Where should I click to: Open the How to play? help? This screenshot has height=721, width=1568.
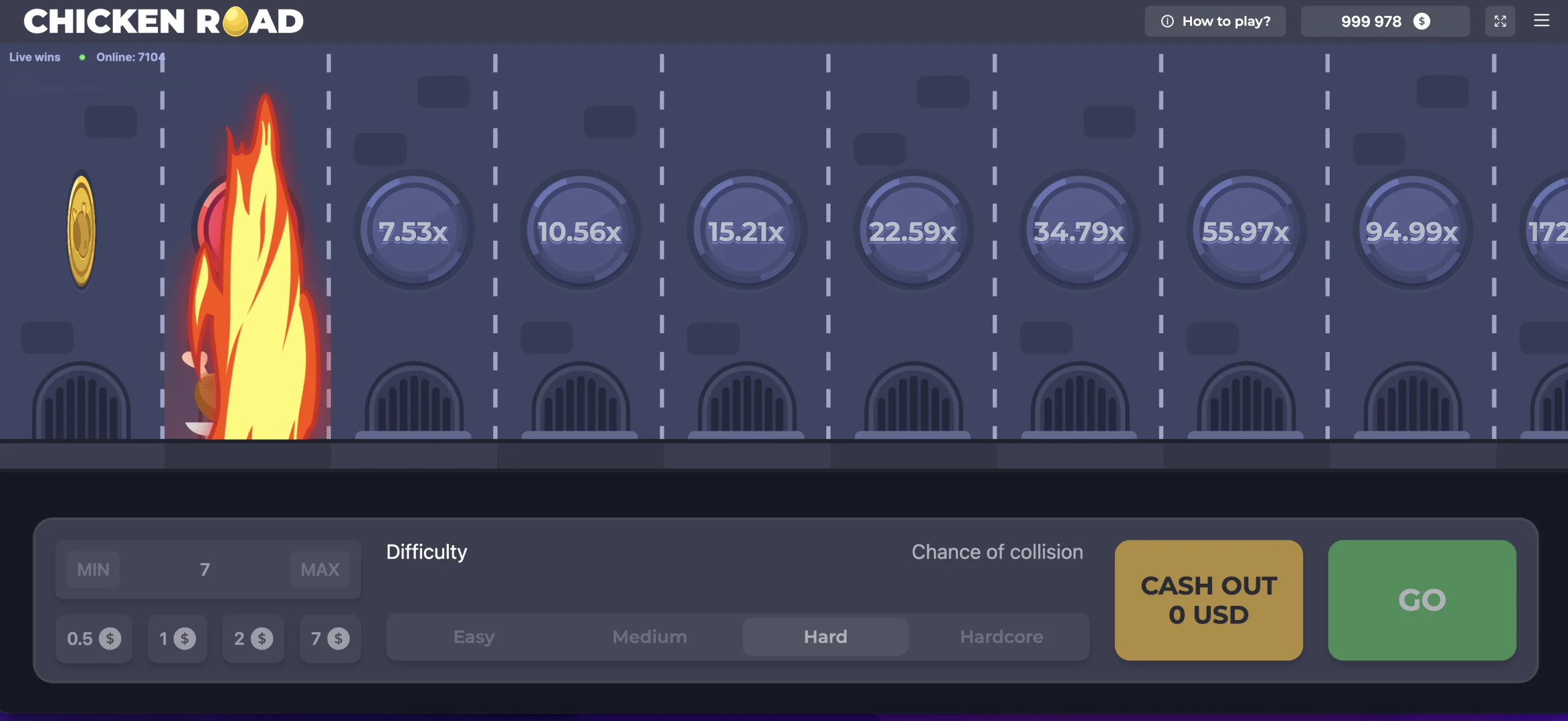coord(1215,21)
